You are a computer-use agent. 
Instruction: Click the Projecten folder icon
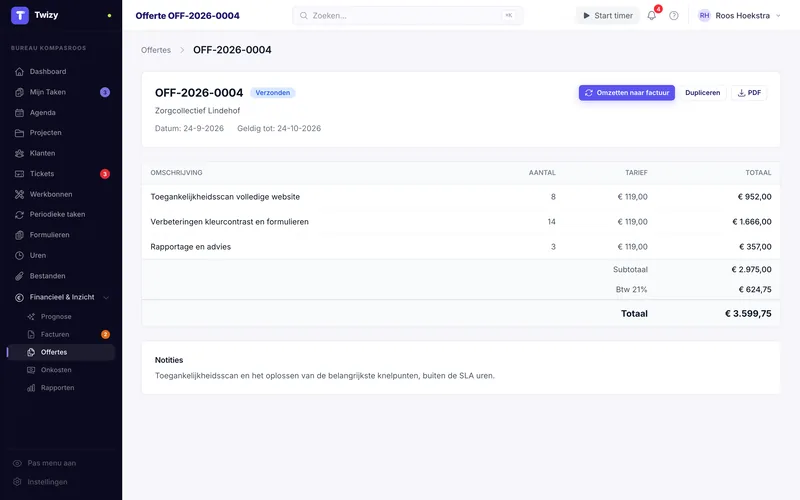point(19,133)
